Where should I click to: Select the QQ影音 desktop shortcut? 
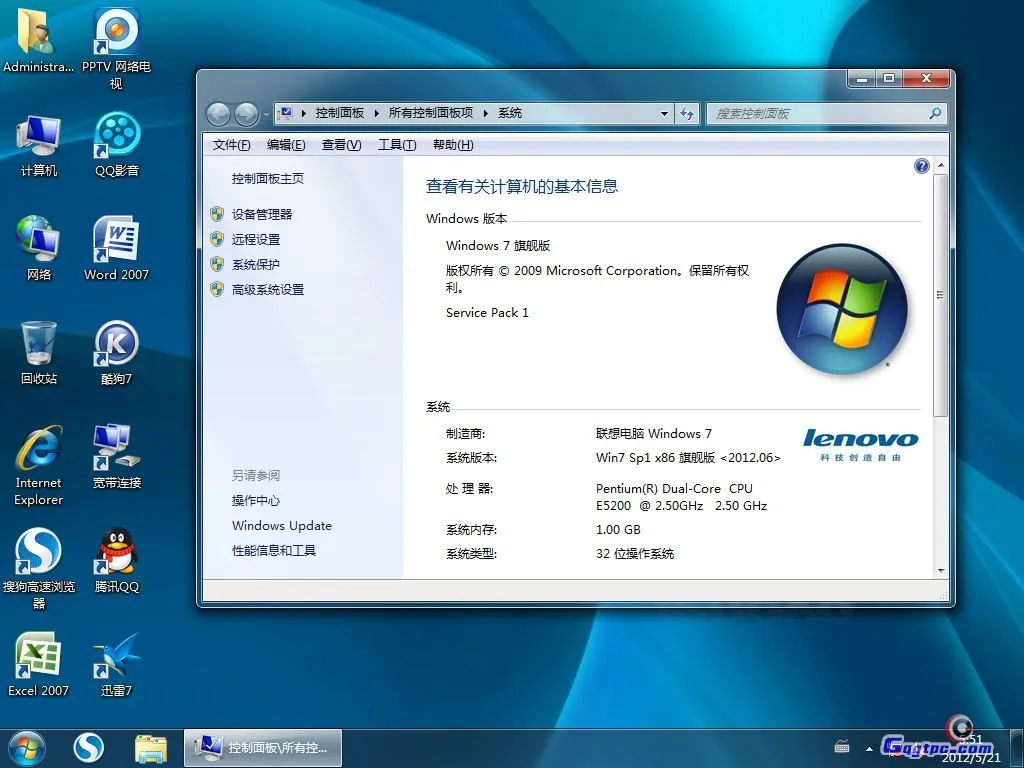pyautogui.click(x=117, y=136)
